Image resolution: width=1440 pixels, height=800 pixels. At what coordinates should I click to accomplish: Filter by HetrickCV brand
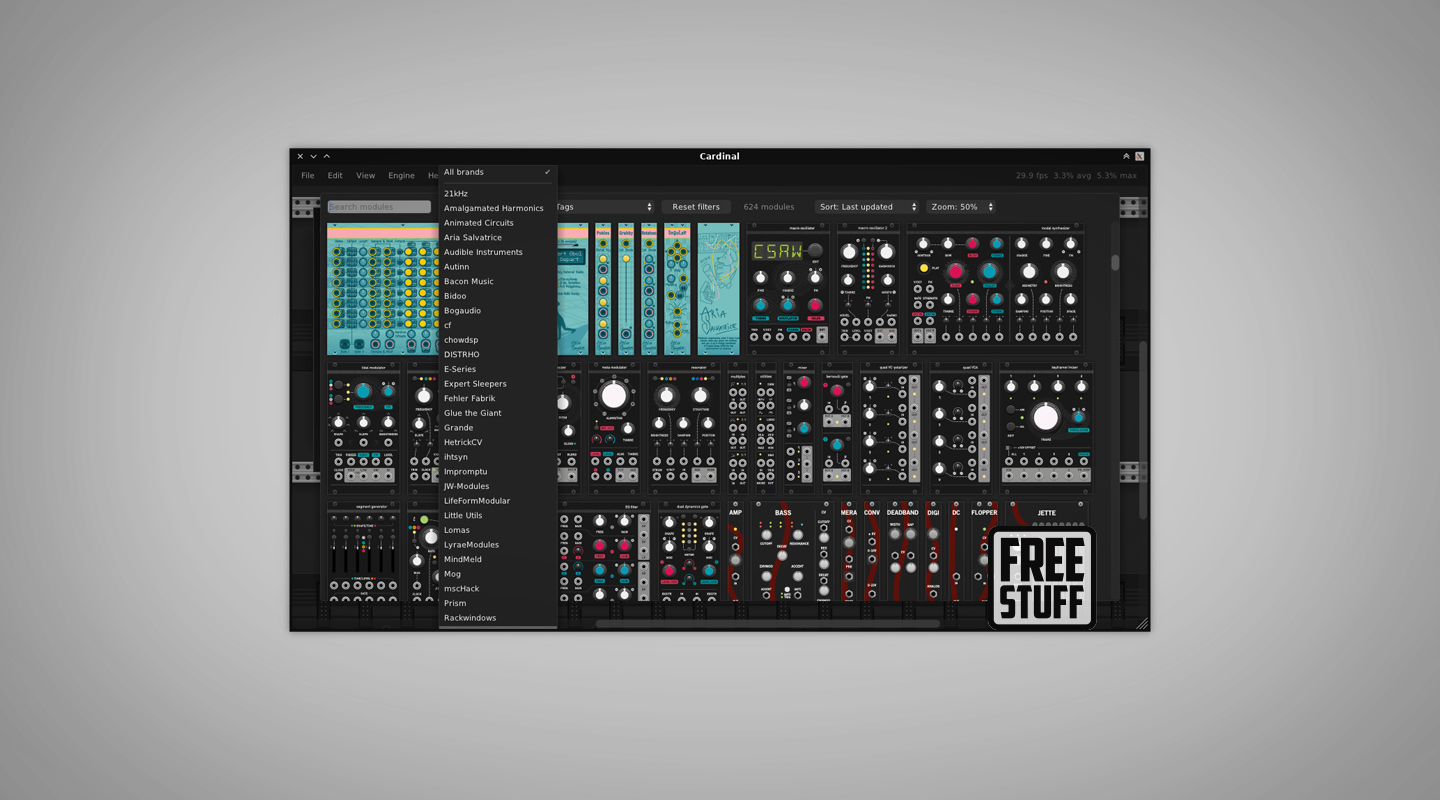(498, 442)
